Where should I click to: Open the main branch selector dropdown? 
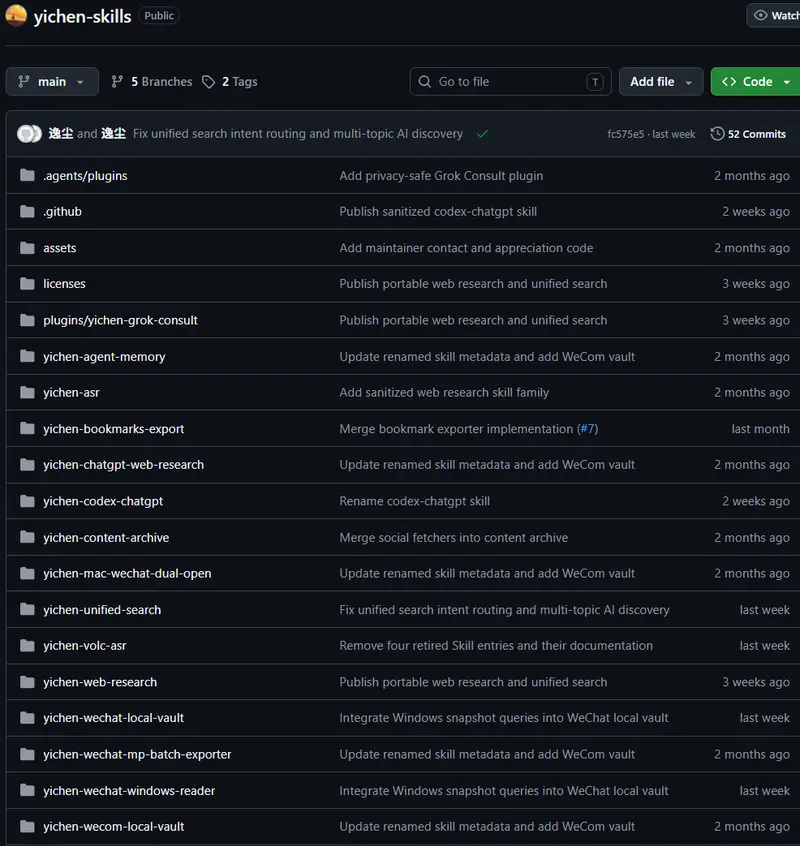tap(52, 81)
